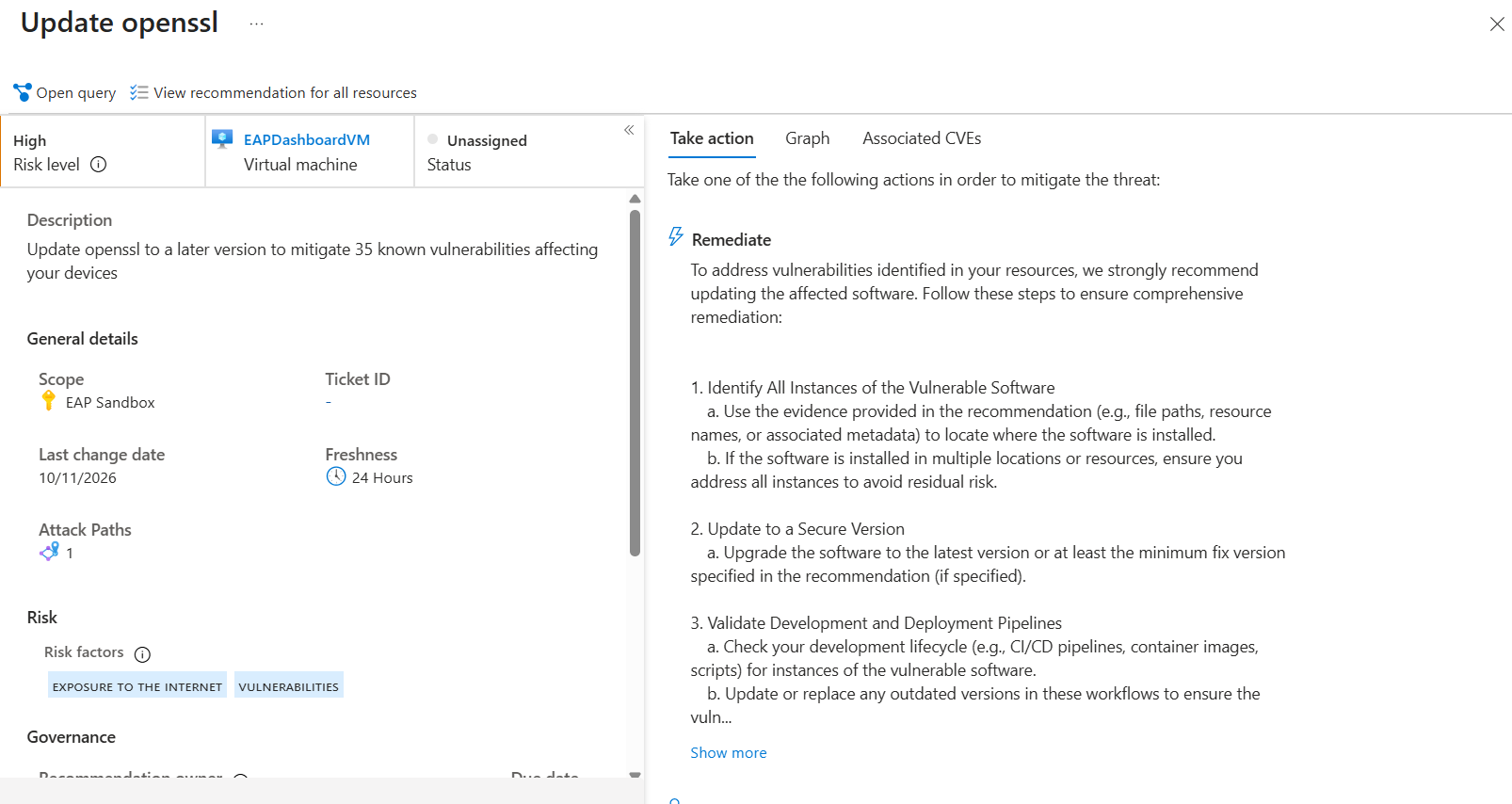Click the EAP Sandbox scope text
This screenshot has width=1512, height=804.
(110, 402)
